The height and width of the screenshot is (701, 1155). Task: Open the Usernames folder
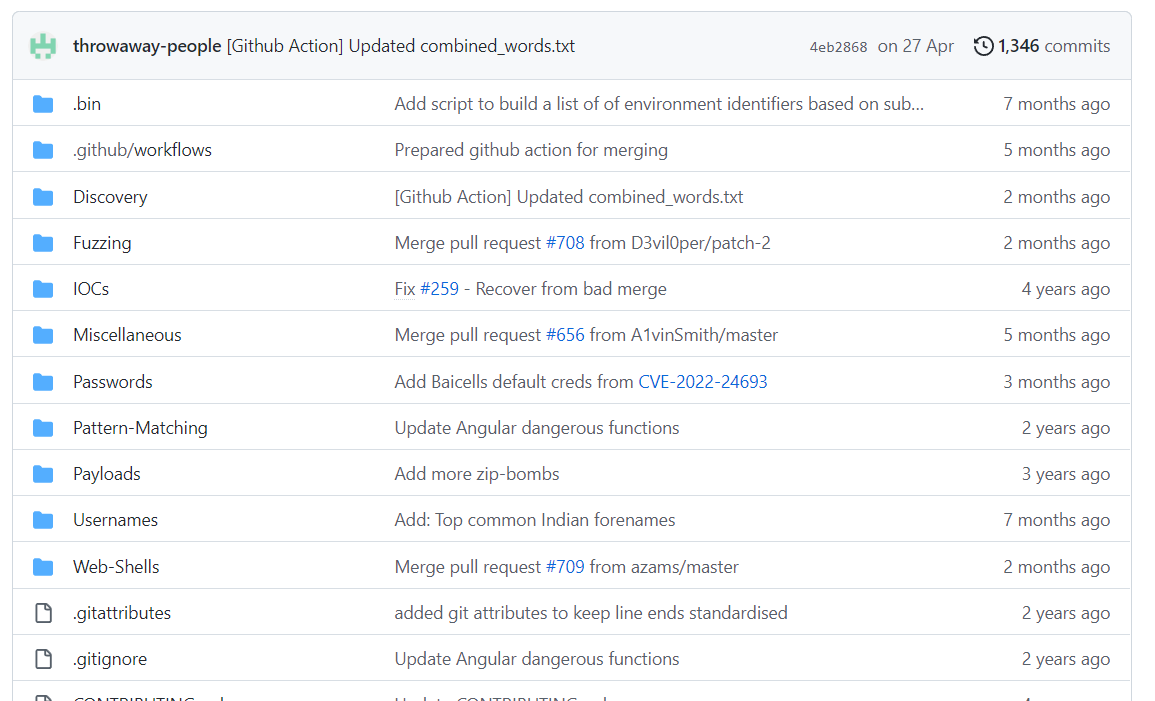pyautogui.click(x=115, y=519)
